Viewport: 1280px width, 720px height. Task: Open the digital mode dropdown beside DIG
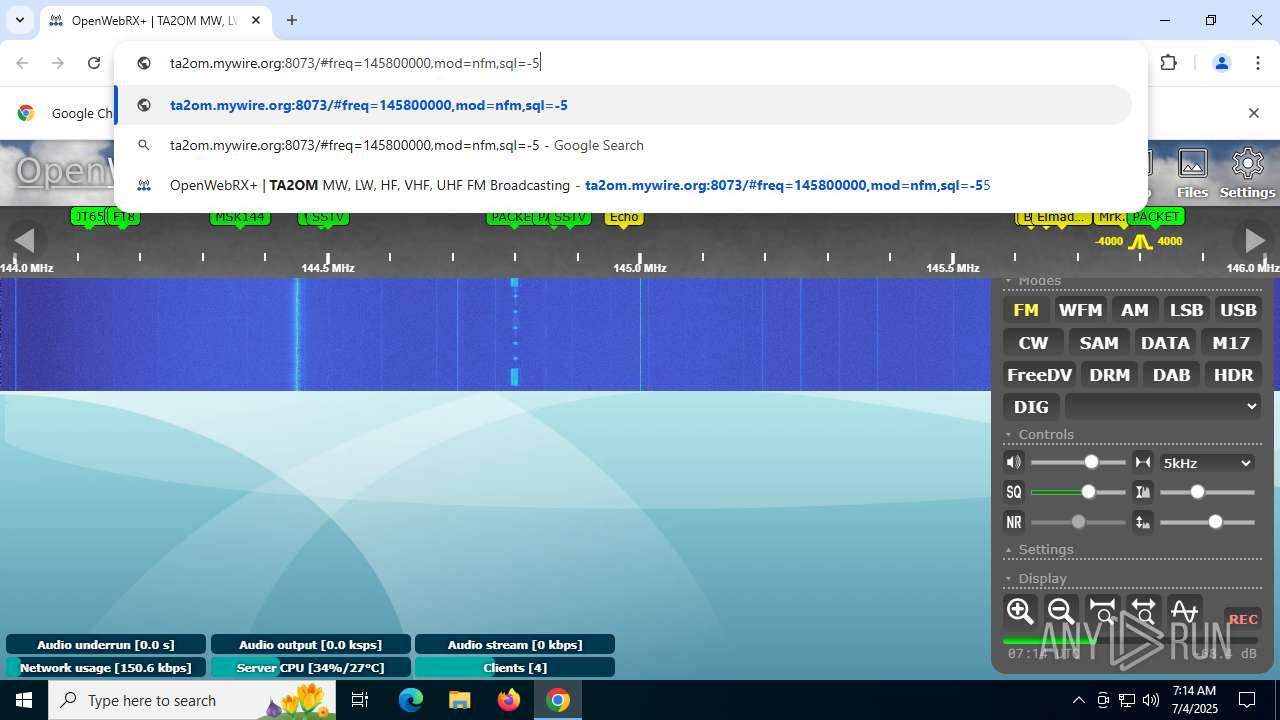click(x=1163, y=406)
